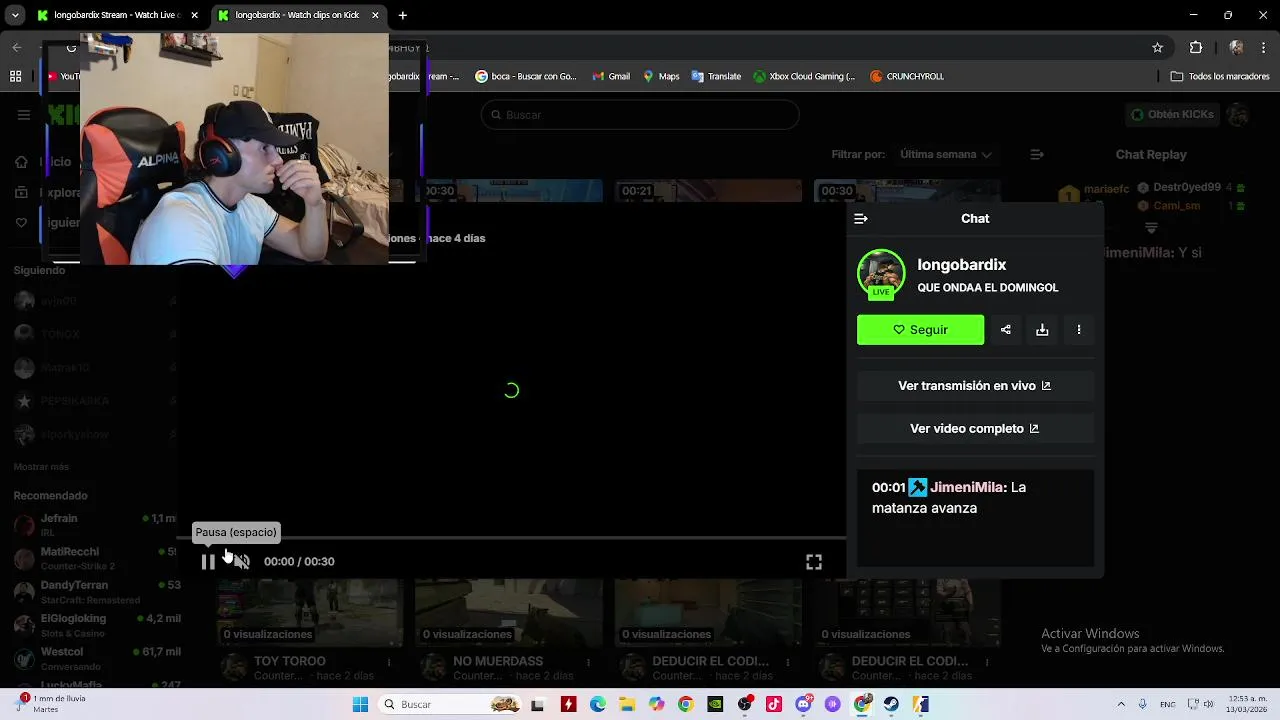Image resolution: width=1280 pixels, height=720 pixels.
Task: Pause the clip with the pause icon
Action: (x=208, y=562)
